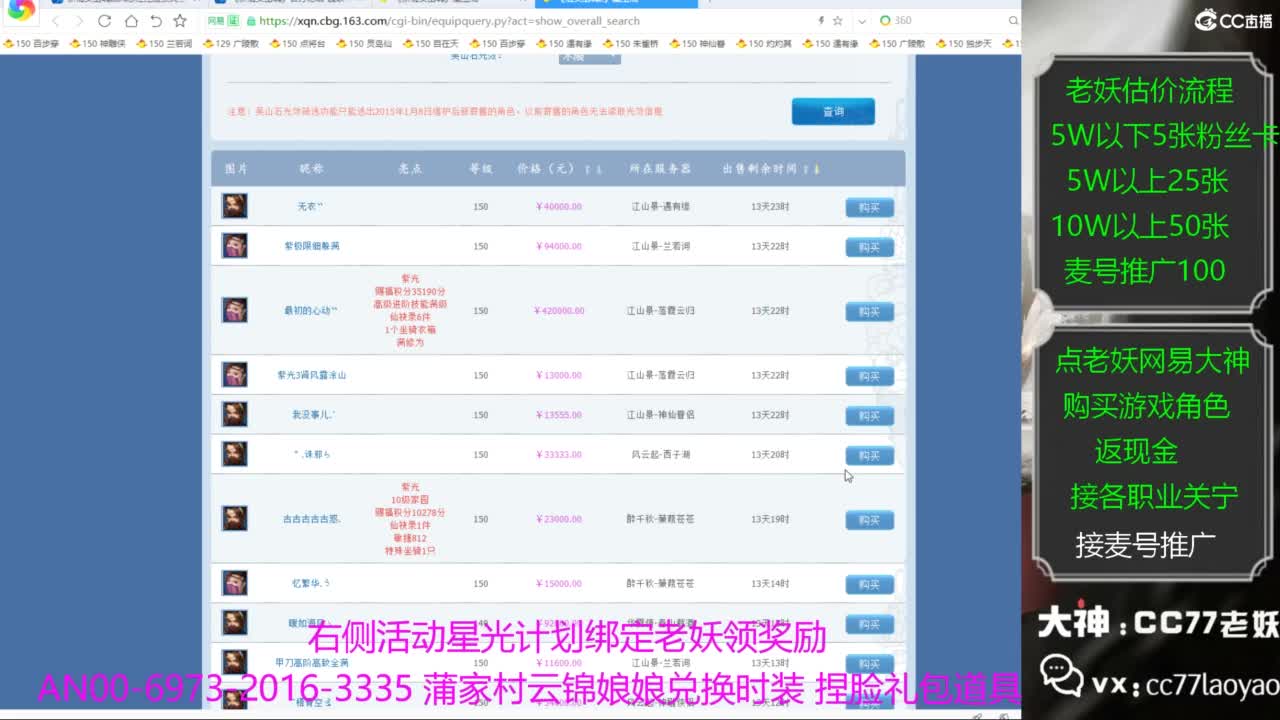This screenshot has width=1280, height=720.
Task: Open the 150 兰若词 bookmark
Action: point(164,44)
